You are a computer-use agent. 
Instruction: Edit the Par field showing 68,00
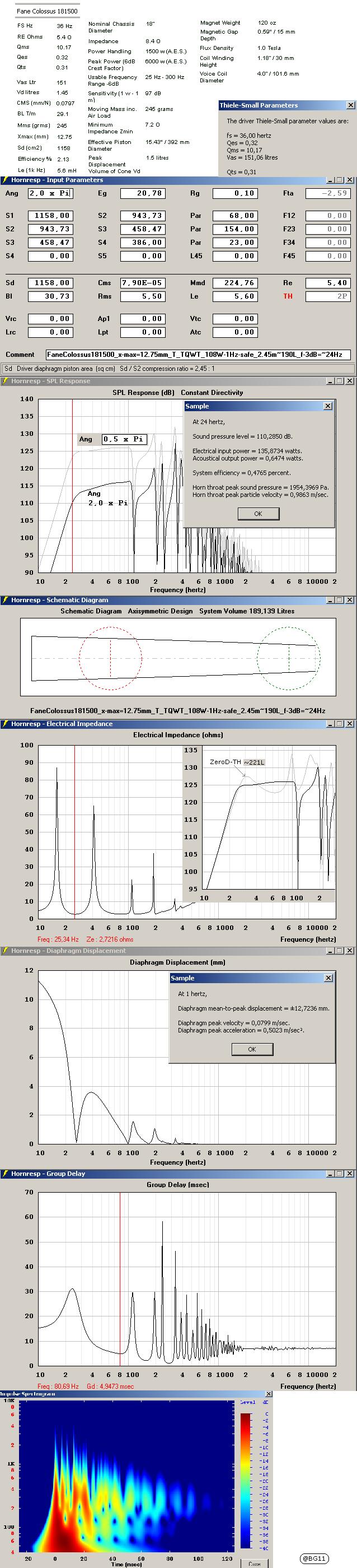pyautogui.click(x=235, y=216)
